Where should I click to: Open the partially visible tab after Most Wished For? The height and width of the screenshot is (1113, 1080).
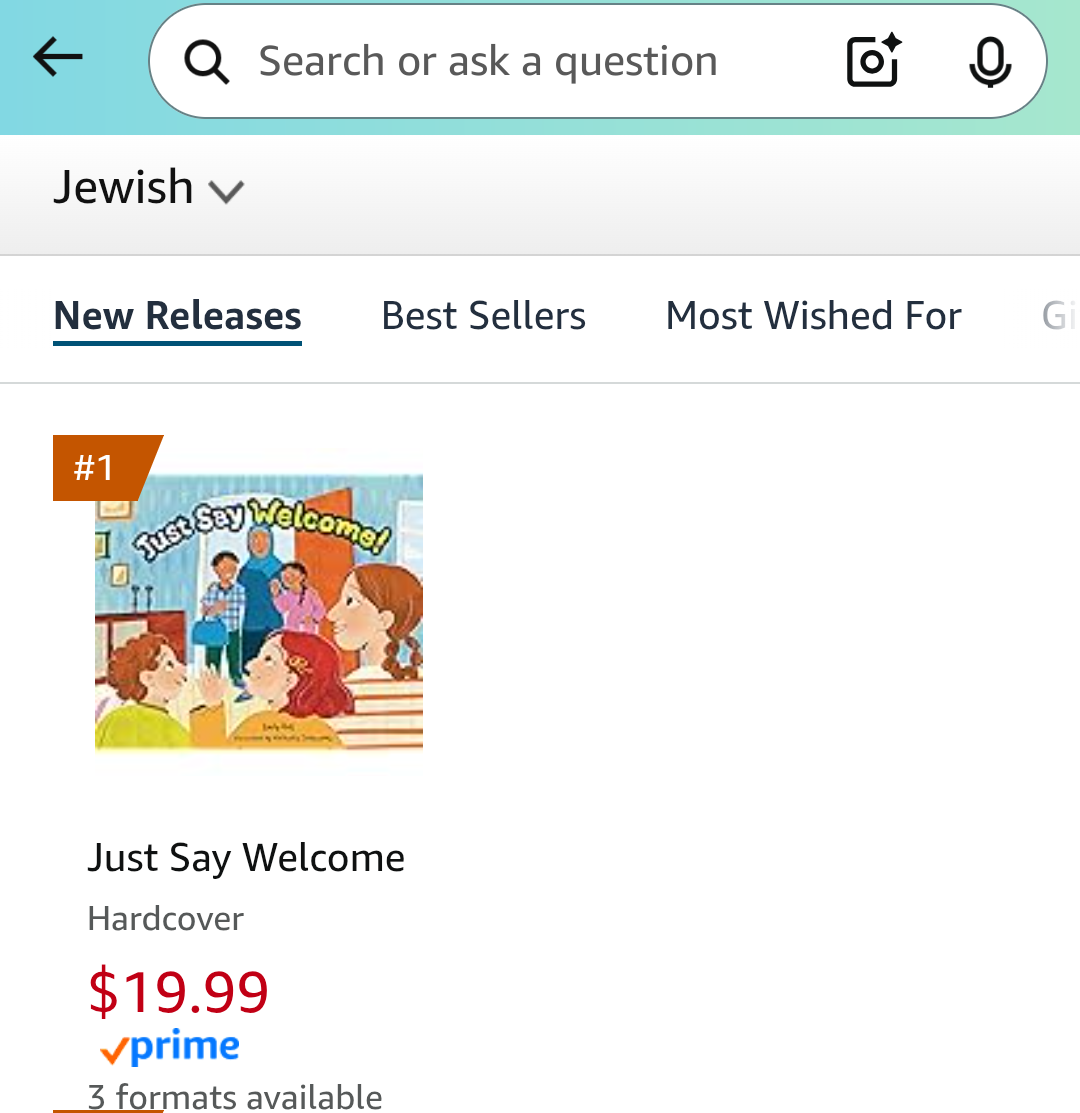pyautogui.click(x=1059, y=316)
